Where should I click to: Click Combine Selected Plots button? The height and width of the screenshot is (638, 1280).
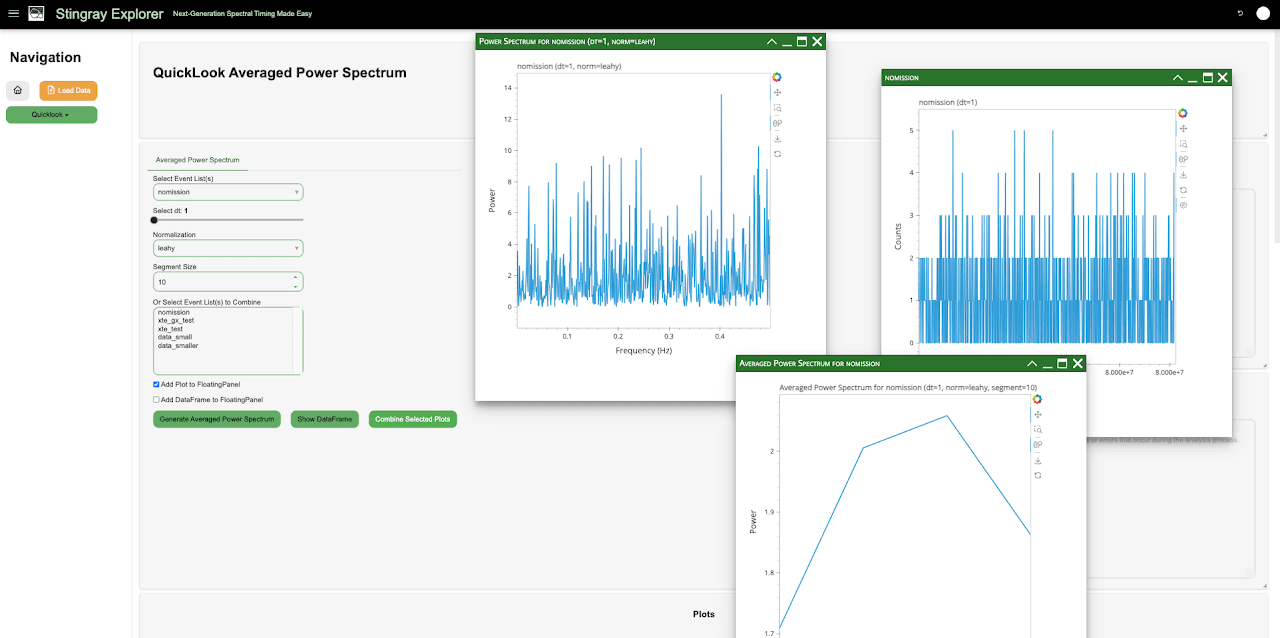coord(413,419)
